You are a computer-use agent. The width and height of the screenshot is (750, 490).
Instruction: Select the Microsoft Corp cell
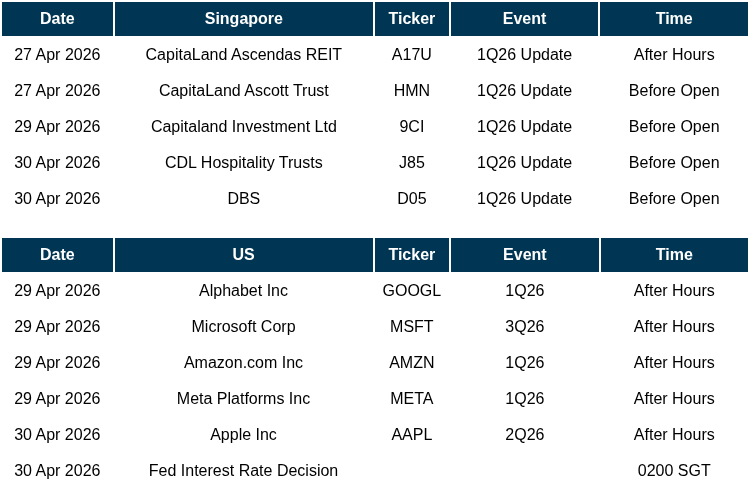[x=243, y=327]
